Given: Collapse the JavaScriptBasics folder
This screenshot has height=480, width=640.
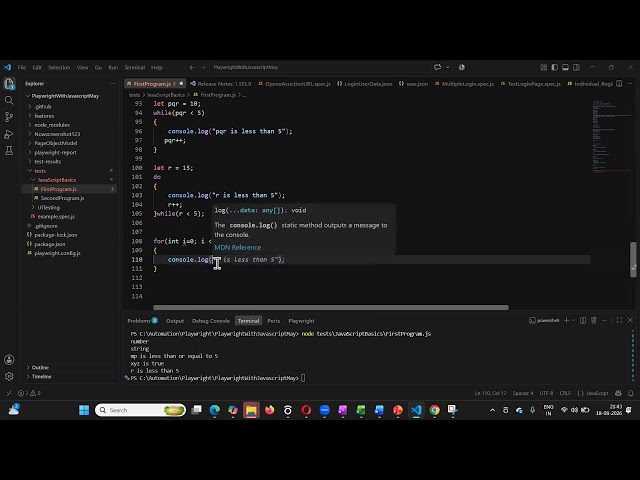Looking at the screenshot, I should click(x=57, y=180).
